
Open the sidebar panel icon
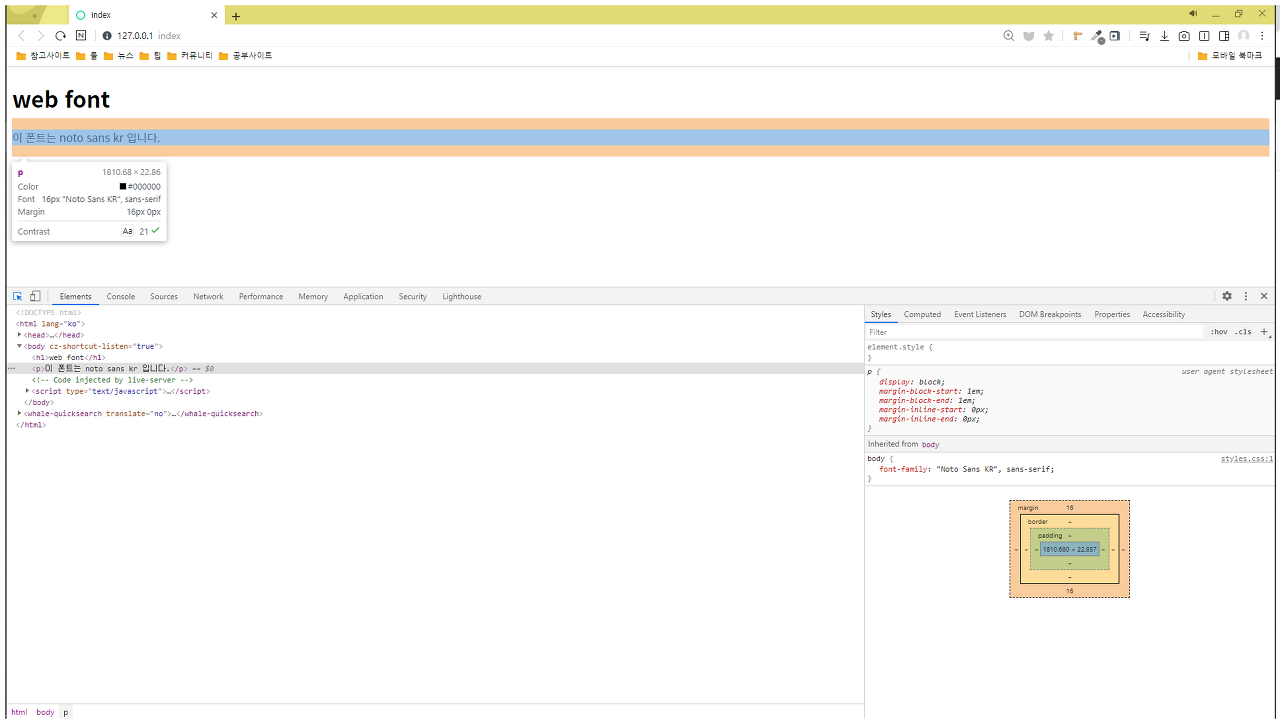[x=1224, y=36]
